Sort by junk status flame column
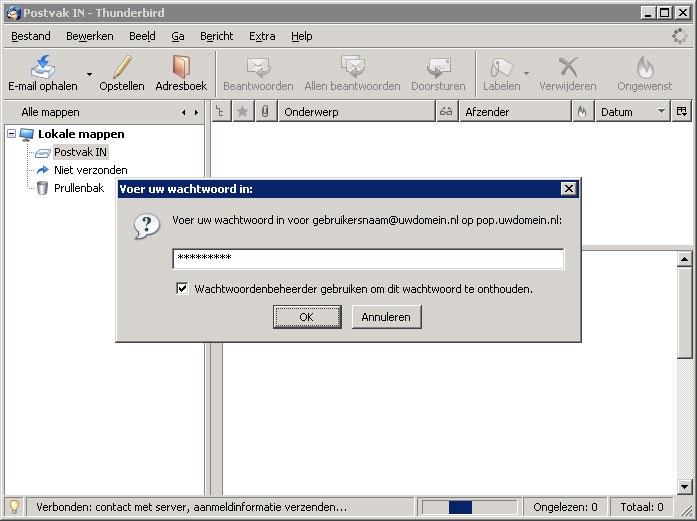 (582, 112)
